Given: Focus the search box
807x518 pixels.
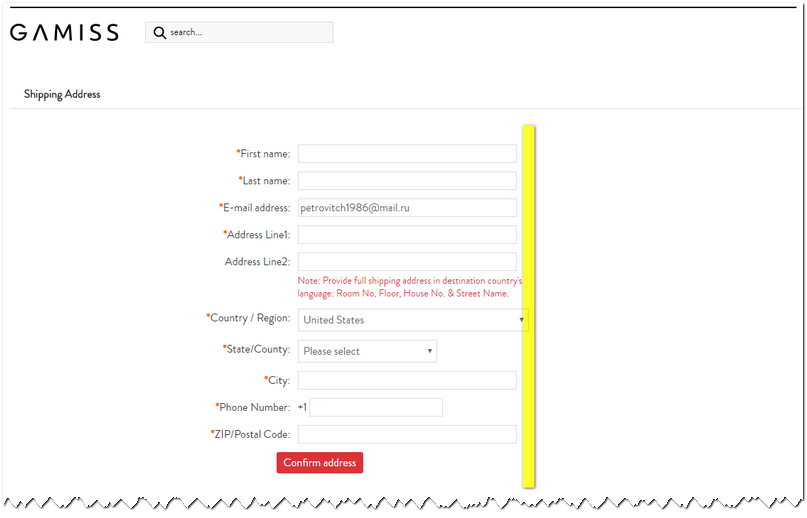Looking at the screenshot, I should 239,32.
